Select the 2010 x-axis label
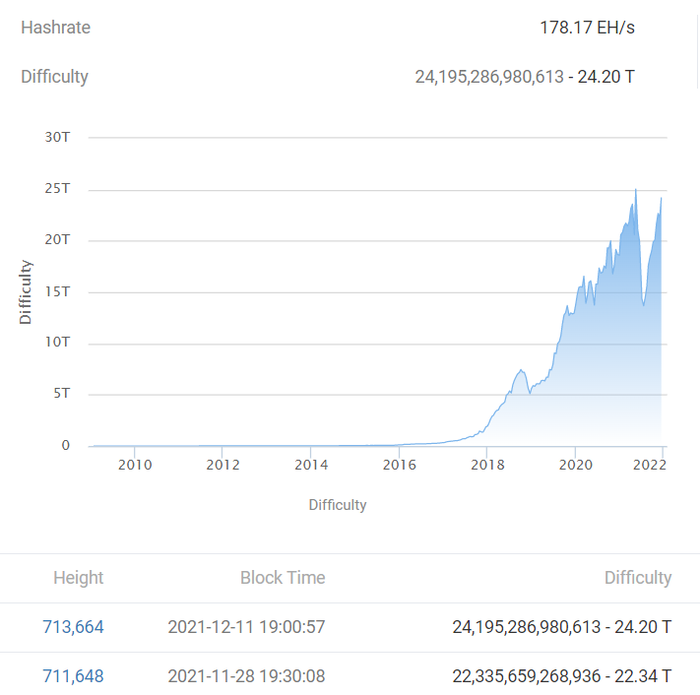The image size is (700, 695). point(135,464)
